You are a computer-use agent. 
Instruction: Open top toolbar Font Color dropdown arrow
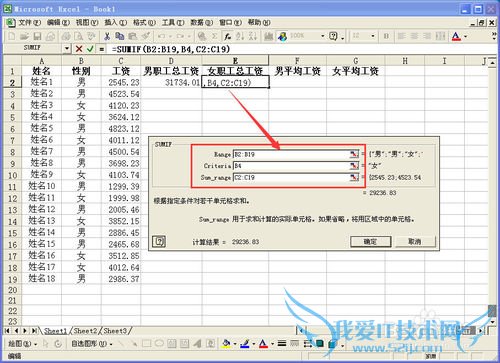[465, 36]
